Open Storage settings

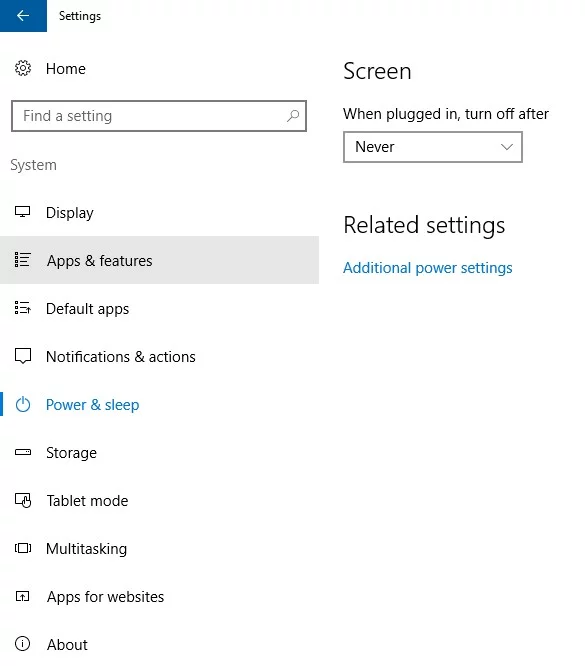159,452
